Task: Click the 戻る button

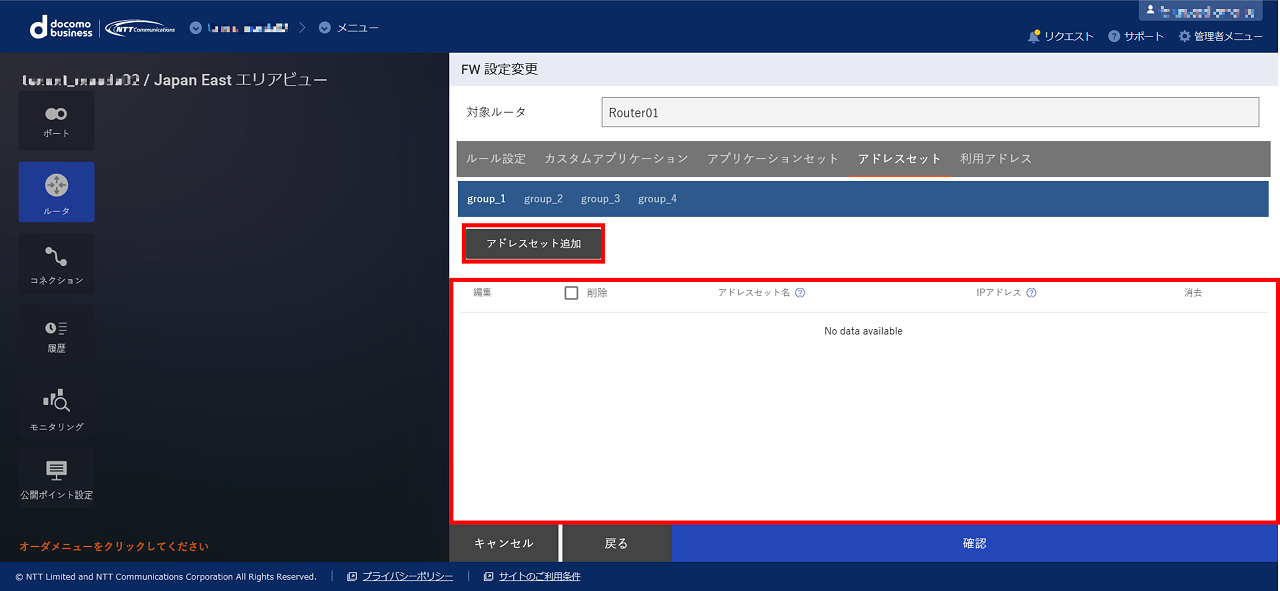Action: [616, 543]
